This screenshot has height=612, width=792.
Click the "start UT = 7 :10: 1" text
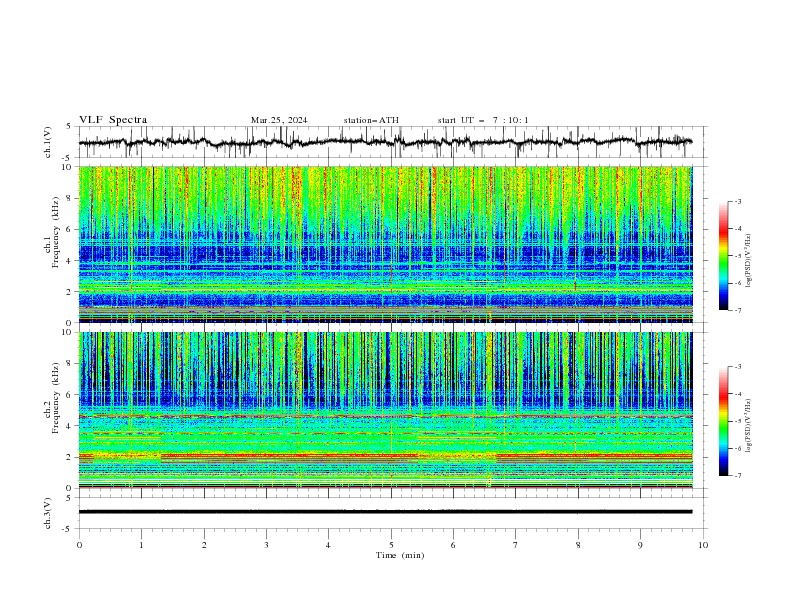[483, 120]
